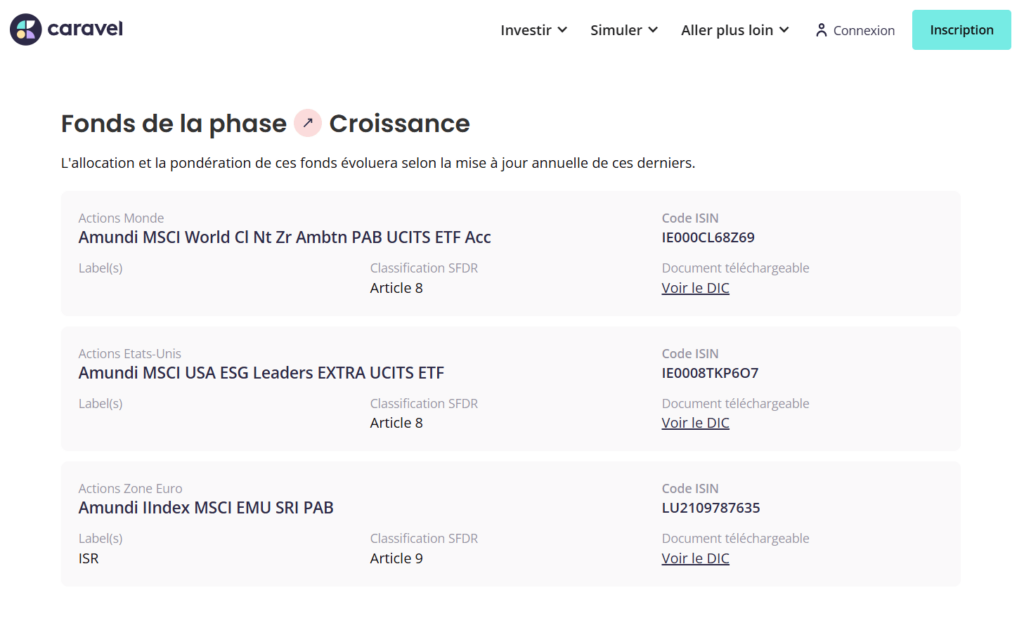Click the caravel wordmark text
Screen dimensions: 1024x623
coord(85,29)
